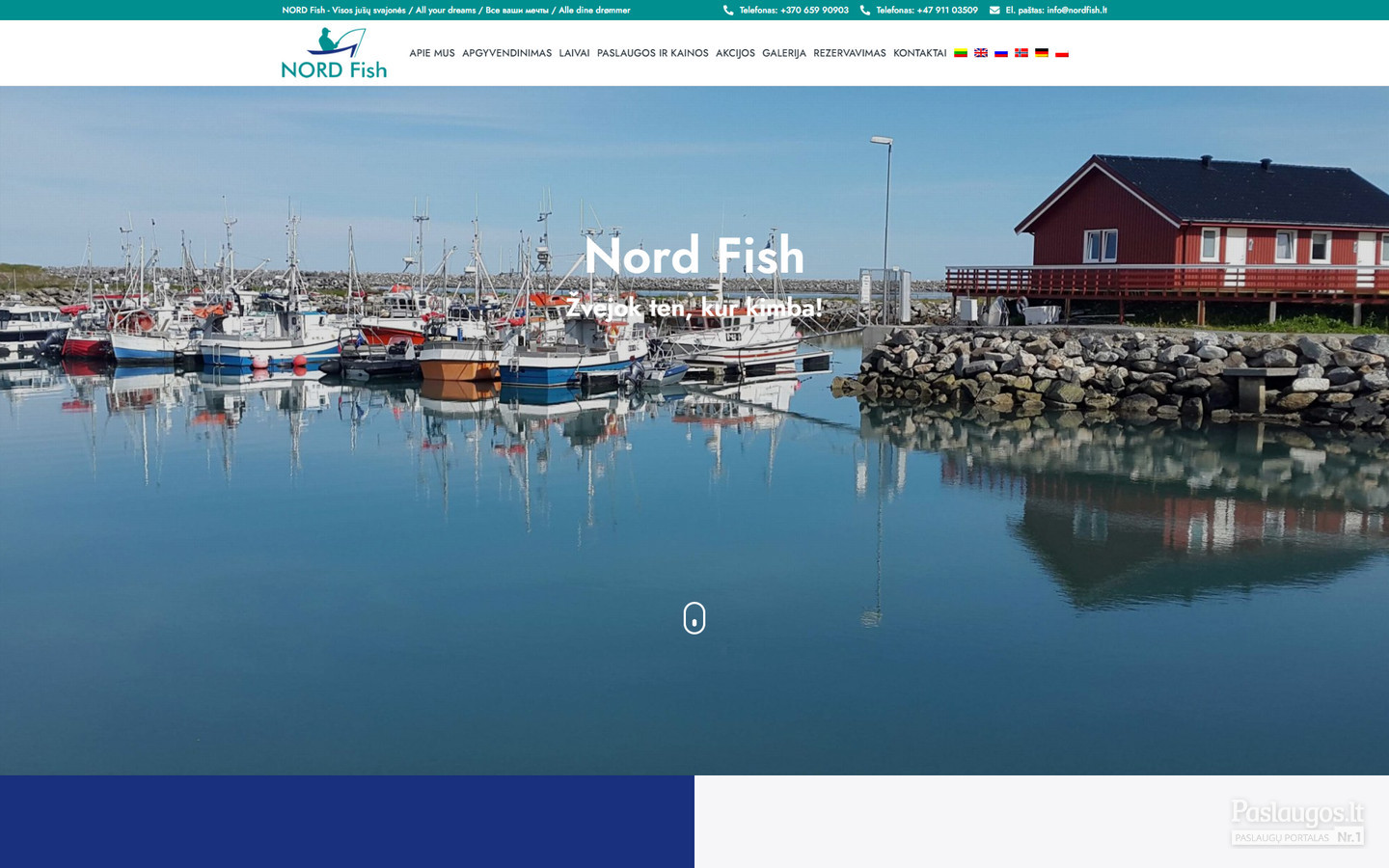Navigate to AKCIJOS
Image resolution: width=1389 pixels, height=868 pixels.
pyautogui.click(x=735, y=53)
